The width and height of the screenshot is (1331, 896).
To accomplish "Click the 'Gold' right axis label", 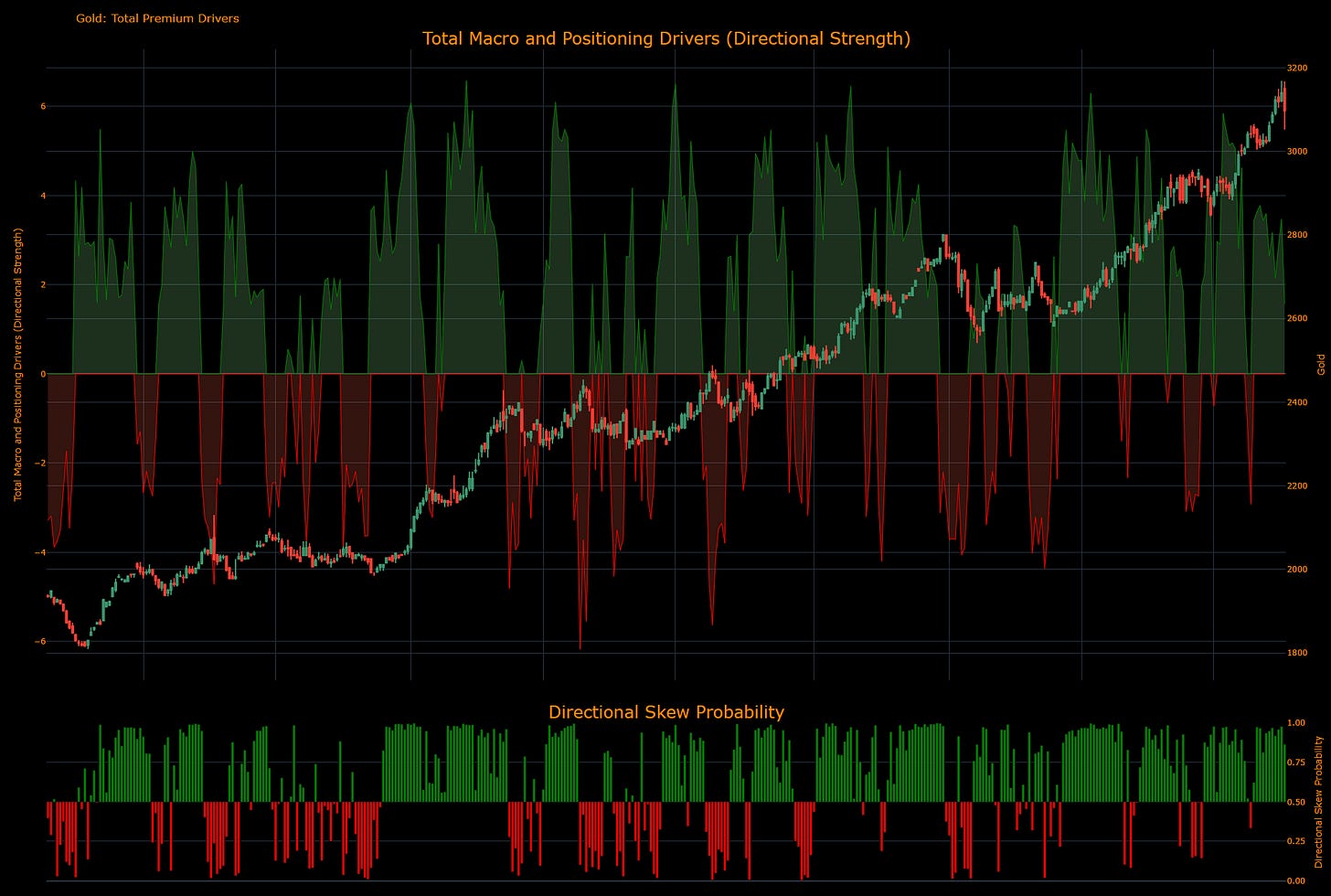I will [x=1321, y=364].
